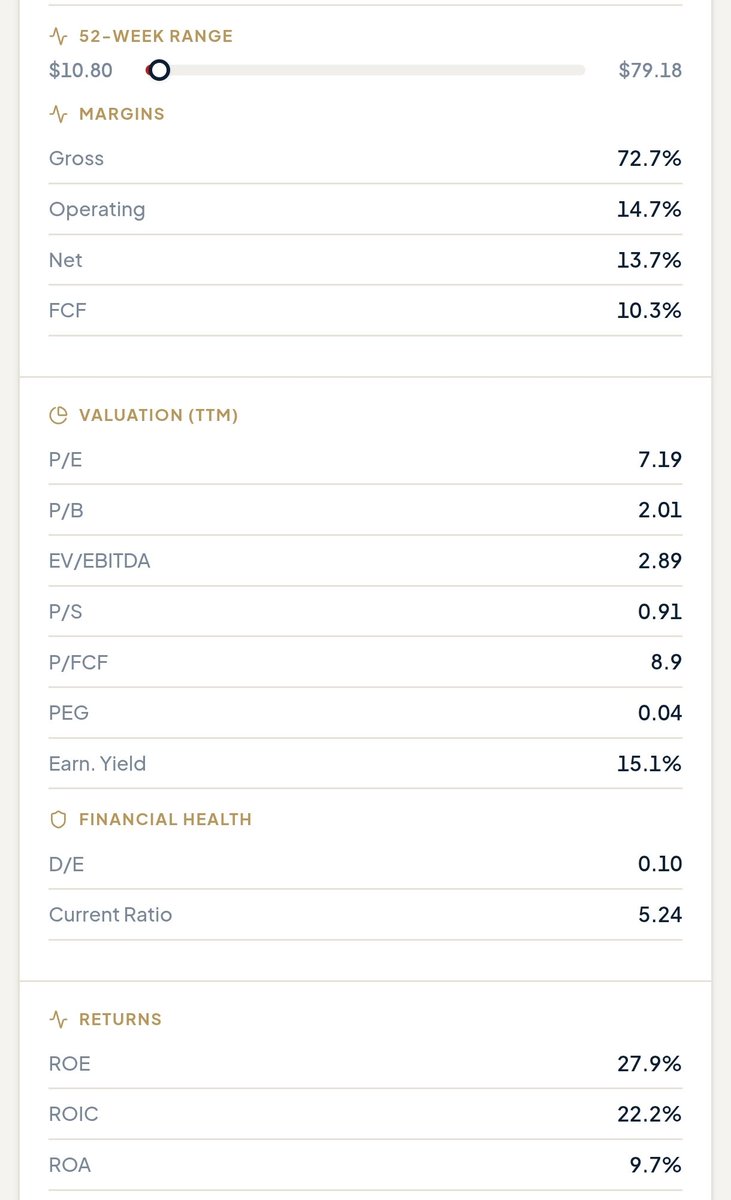This screenshot has height=1200, width=731.
Task: Click the pulse icon next to Margins
Action: (58, 114)
